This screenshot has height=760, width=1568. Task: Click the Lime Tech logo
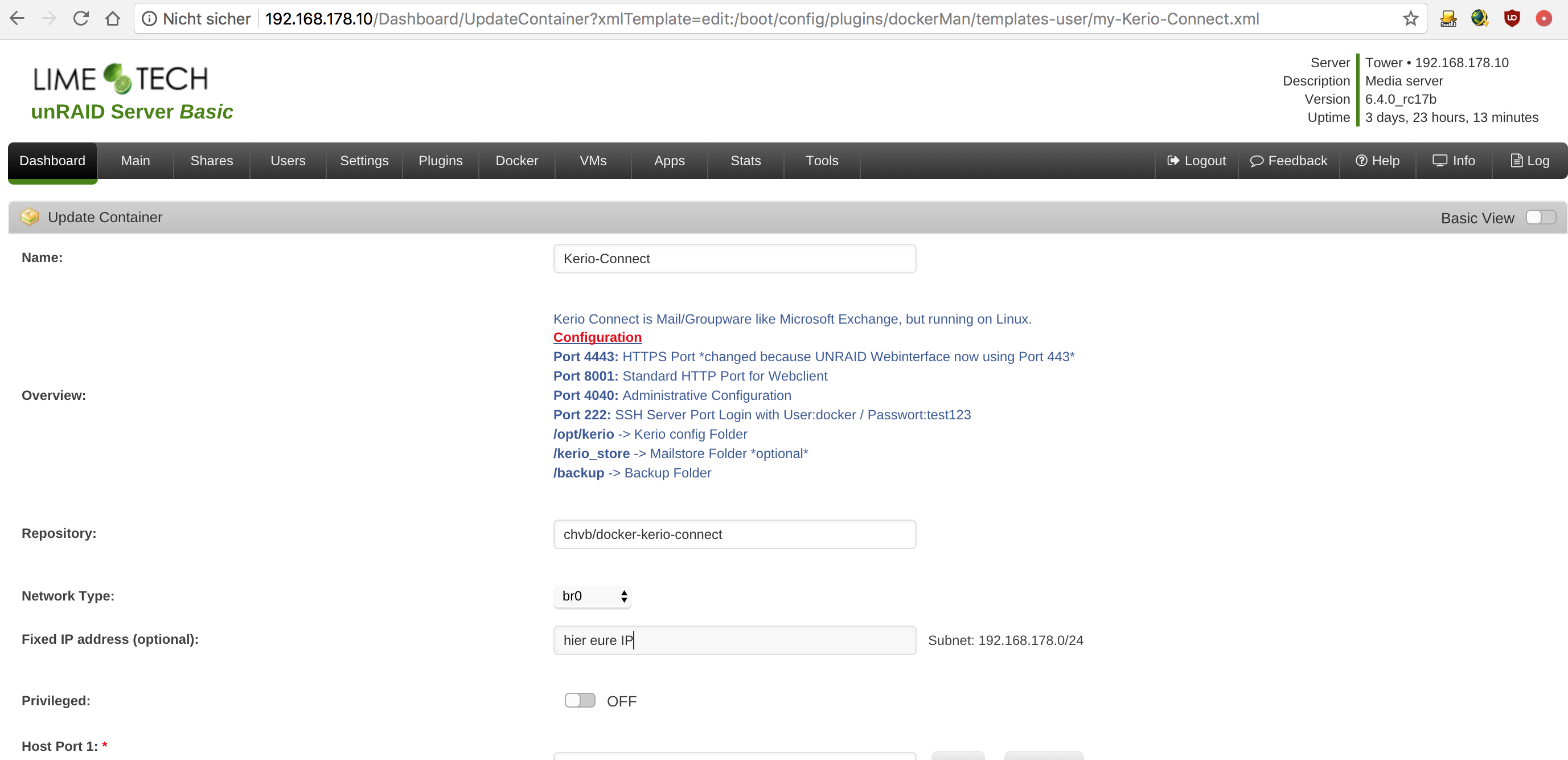click(x=121, y=79)
